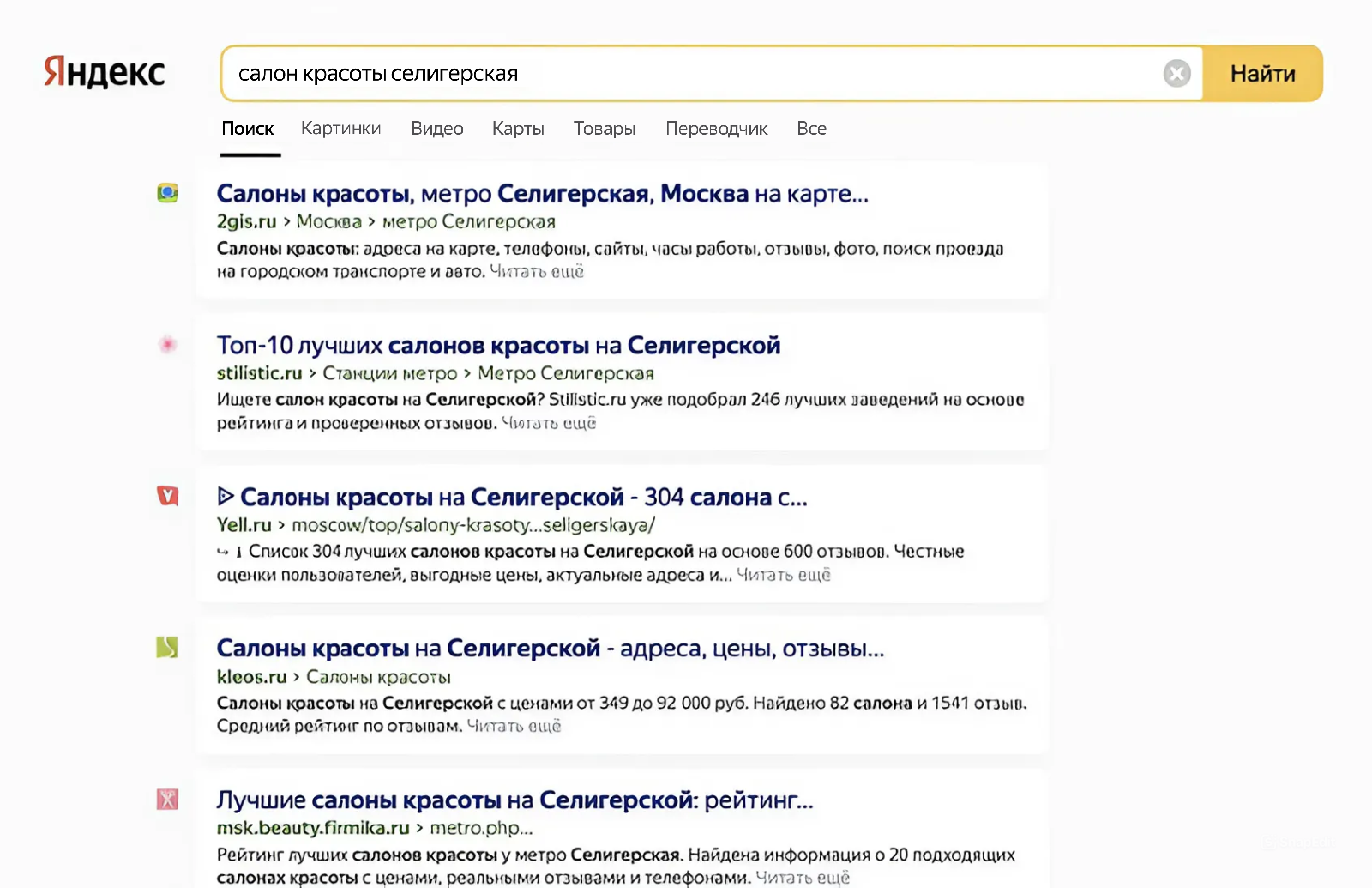Clear the search query with X icon
Image resolution: width=1372 pixels, height=888 pixels.
[1176, 74]
